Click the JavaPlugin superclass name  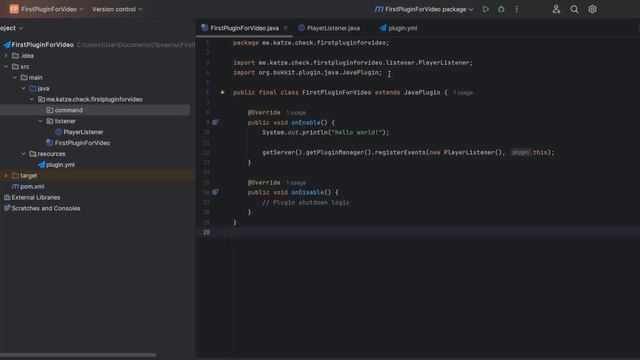(x=422, y=93)
